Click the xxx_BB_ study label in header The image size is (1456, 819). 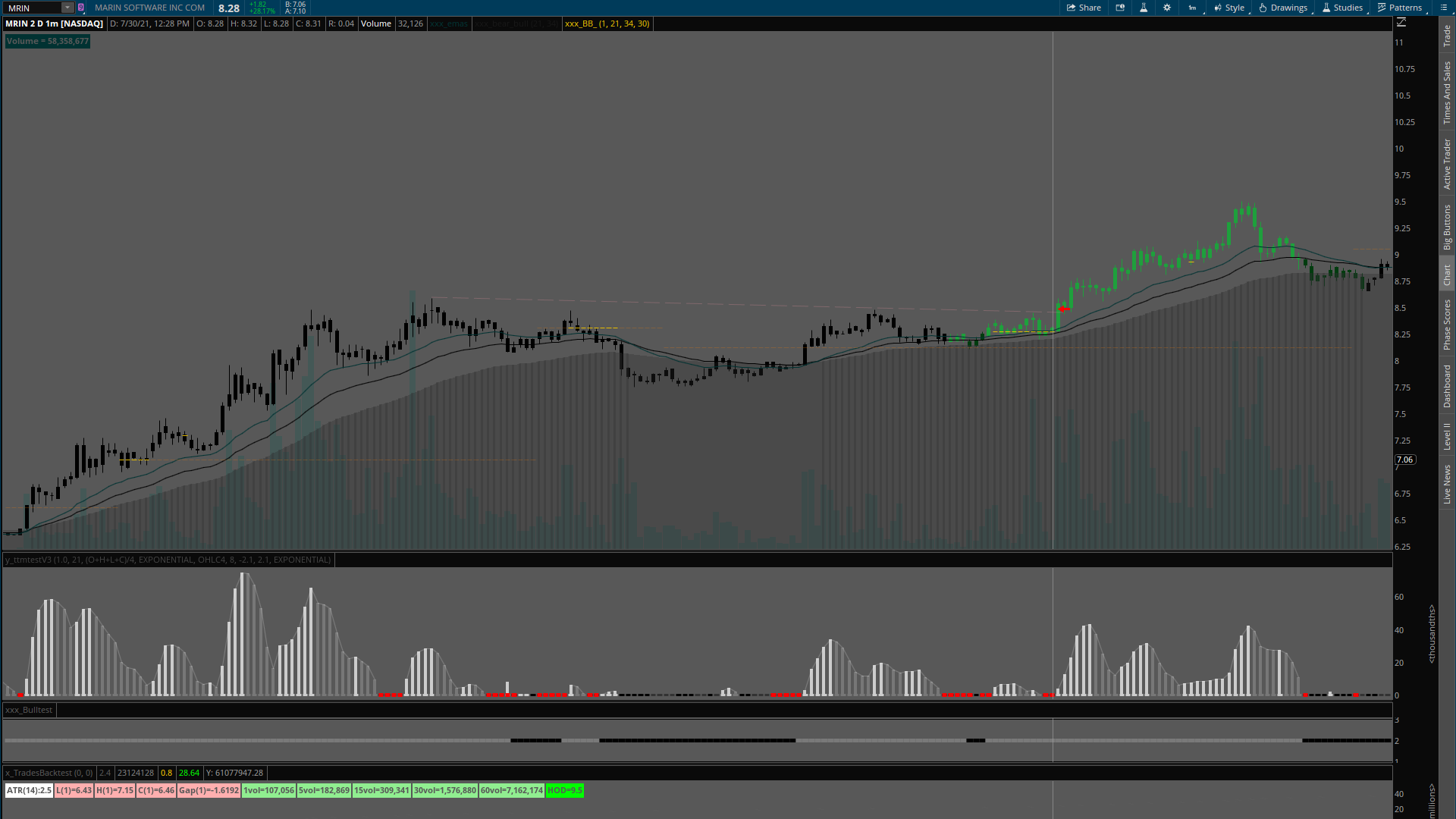coord(607,24)
